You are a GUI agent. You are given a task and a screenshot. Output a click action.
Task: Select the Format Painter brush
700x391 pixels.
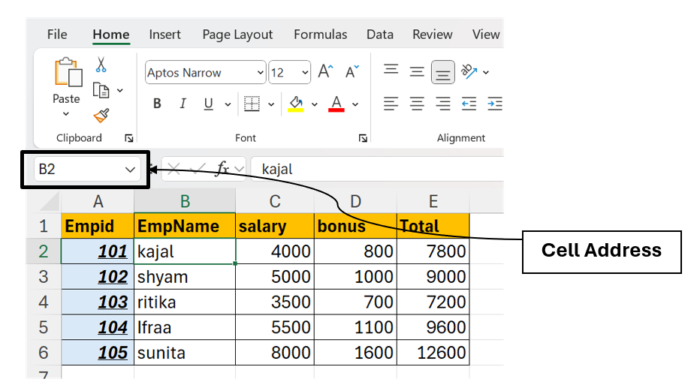tap(101, 116)
